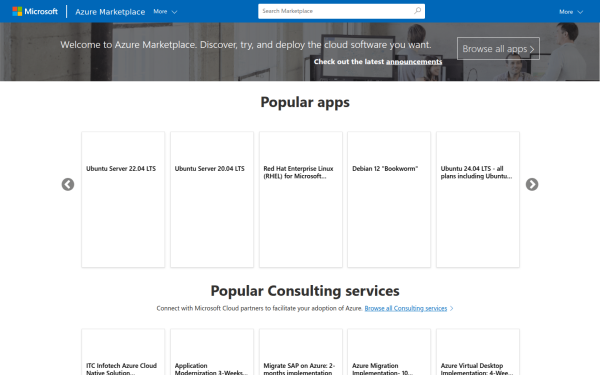Viewport: 600px width, 375px height.
Task: Open the latest announcements link
Action: point(414,62)
